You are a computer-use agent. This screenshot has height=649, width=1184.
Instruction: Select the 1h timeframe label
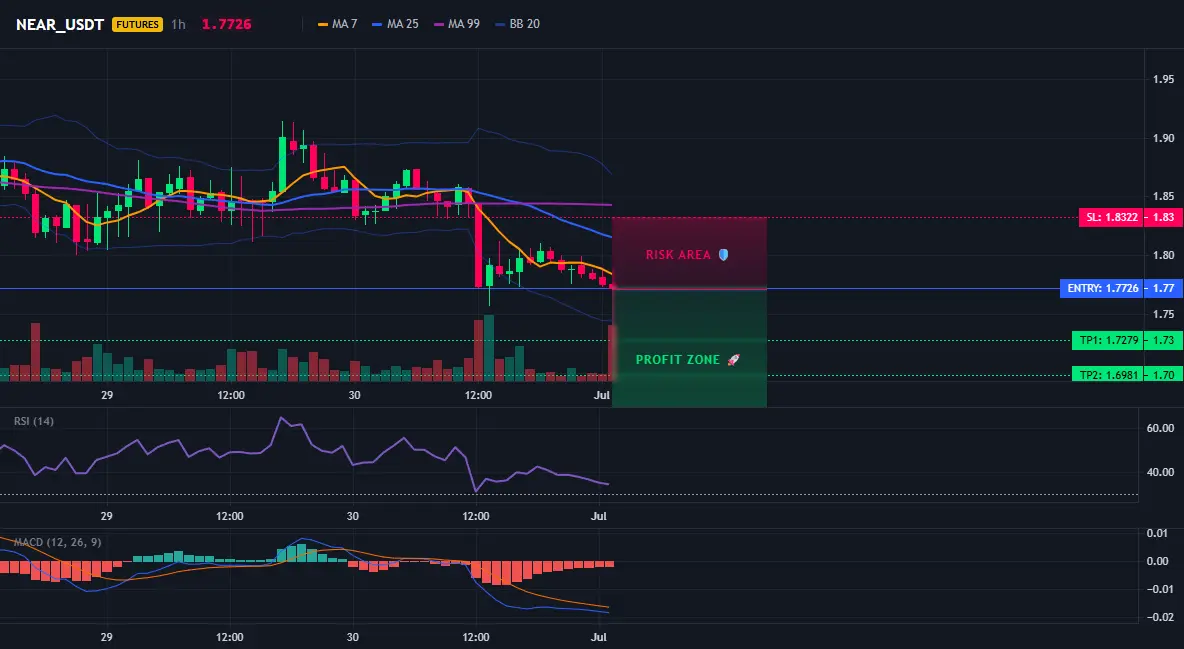click(178, 24)
